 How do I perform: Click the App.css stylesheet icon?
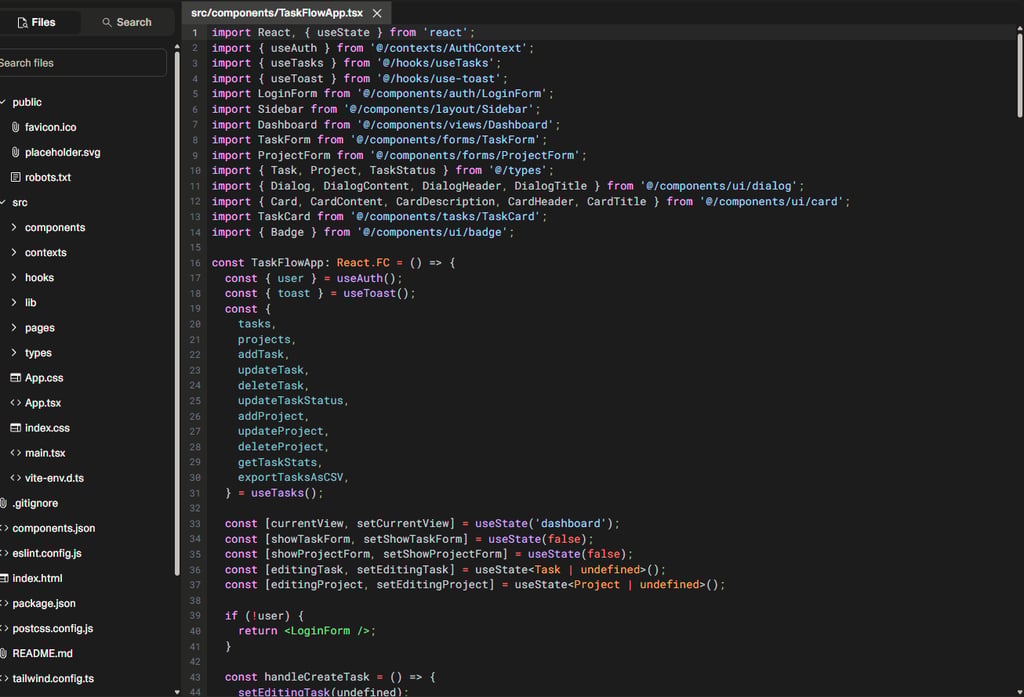point(15,378)
